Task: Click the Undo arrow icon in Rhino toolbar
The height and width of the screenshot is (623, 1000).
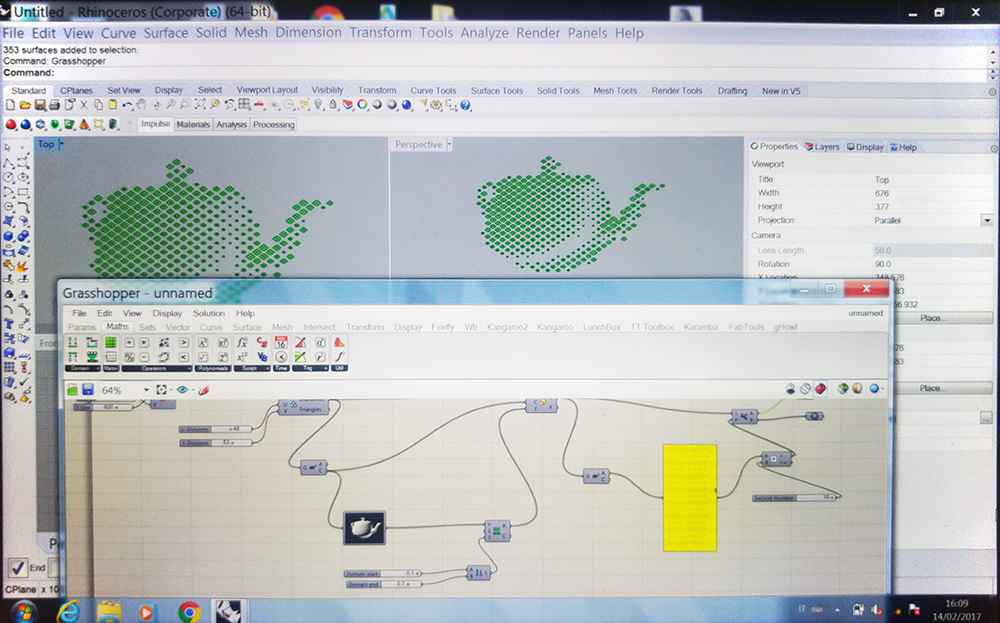Action: (x=128, y=105)
